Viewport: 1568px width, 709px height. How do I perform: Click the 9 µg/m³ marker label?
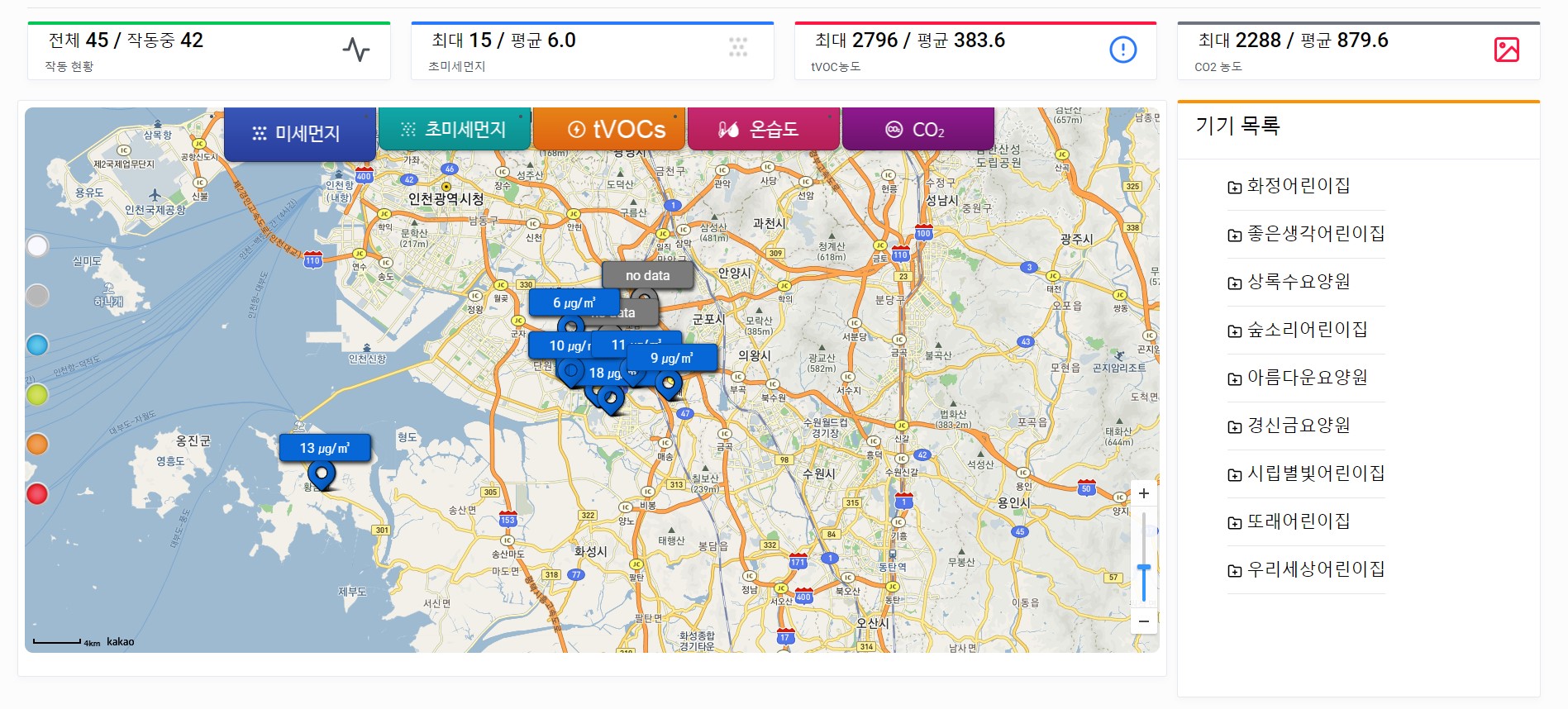click(x=672, y=358)
